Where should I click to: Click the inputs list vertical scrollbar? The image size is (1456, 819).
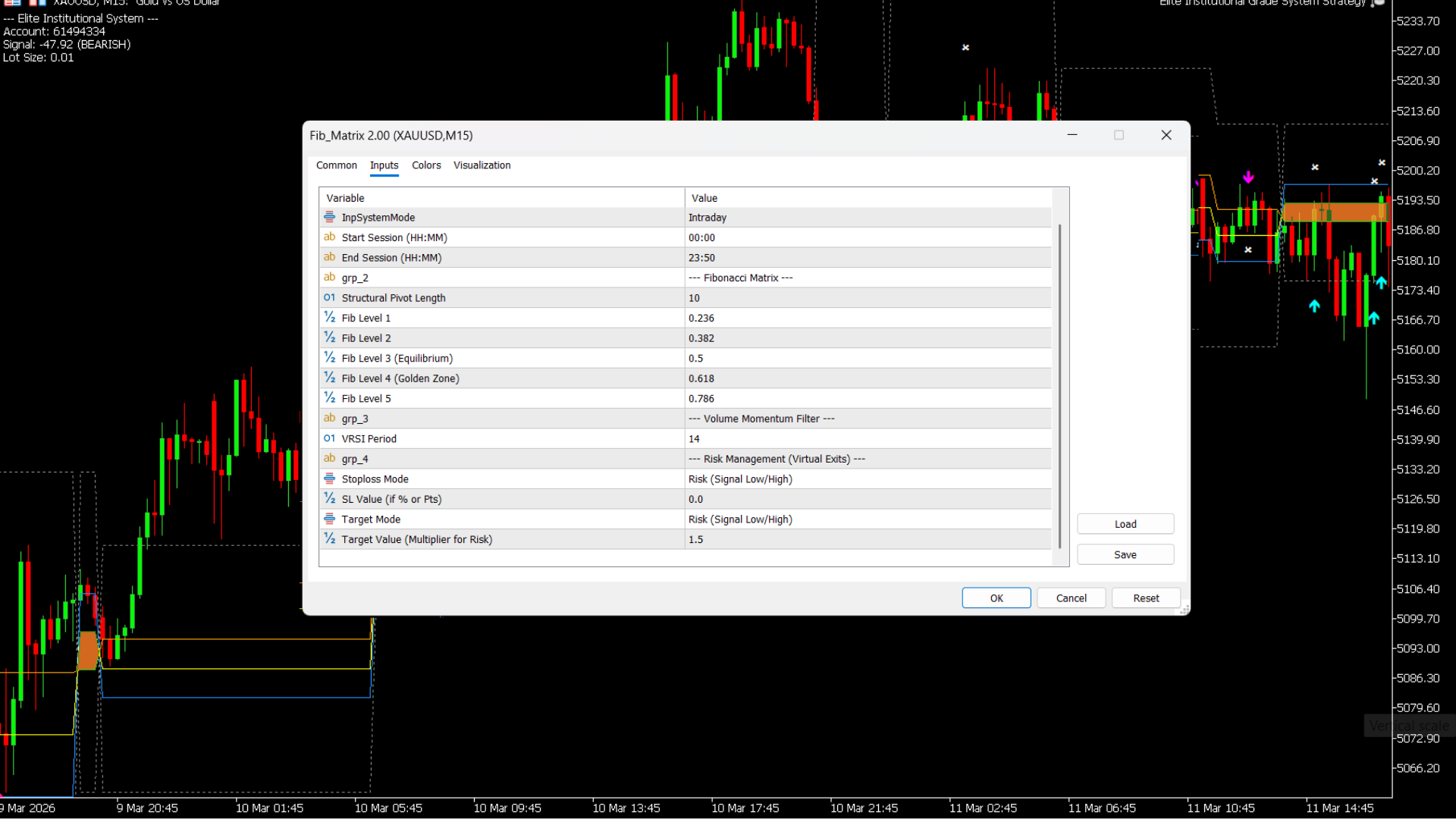(1059, 385)
